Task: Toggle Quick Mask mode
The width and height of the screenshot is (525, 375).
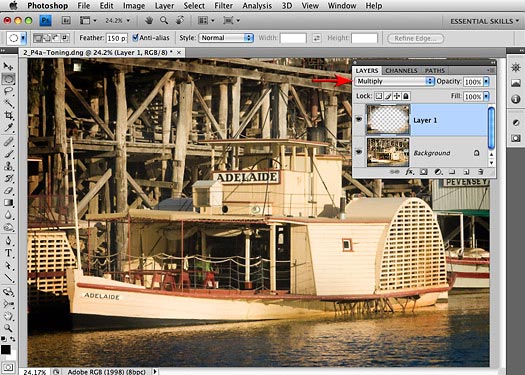Action: [8, 367]
